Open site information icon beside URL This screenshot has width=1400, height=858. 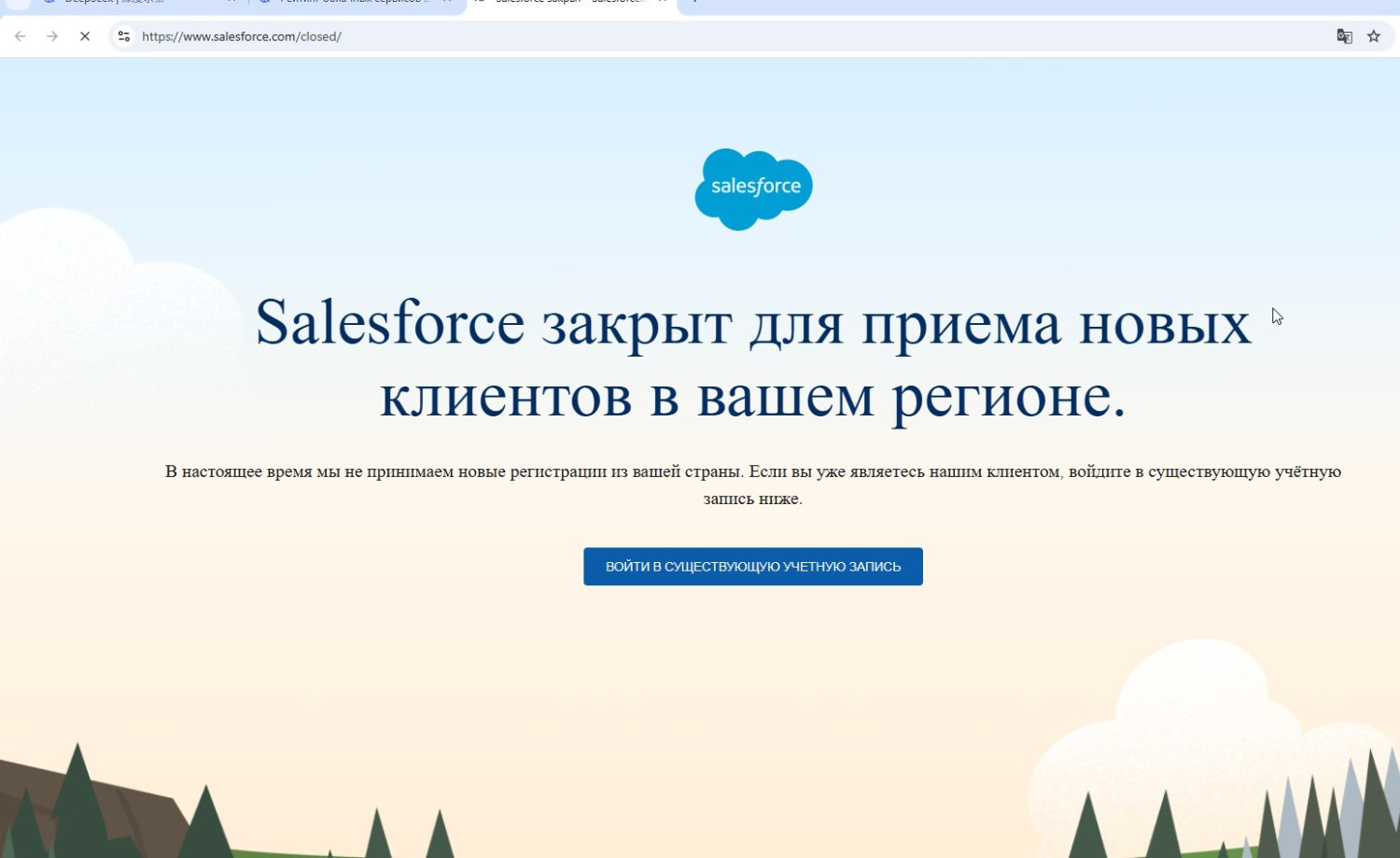click(x=124, y=36)
